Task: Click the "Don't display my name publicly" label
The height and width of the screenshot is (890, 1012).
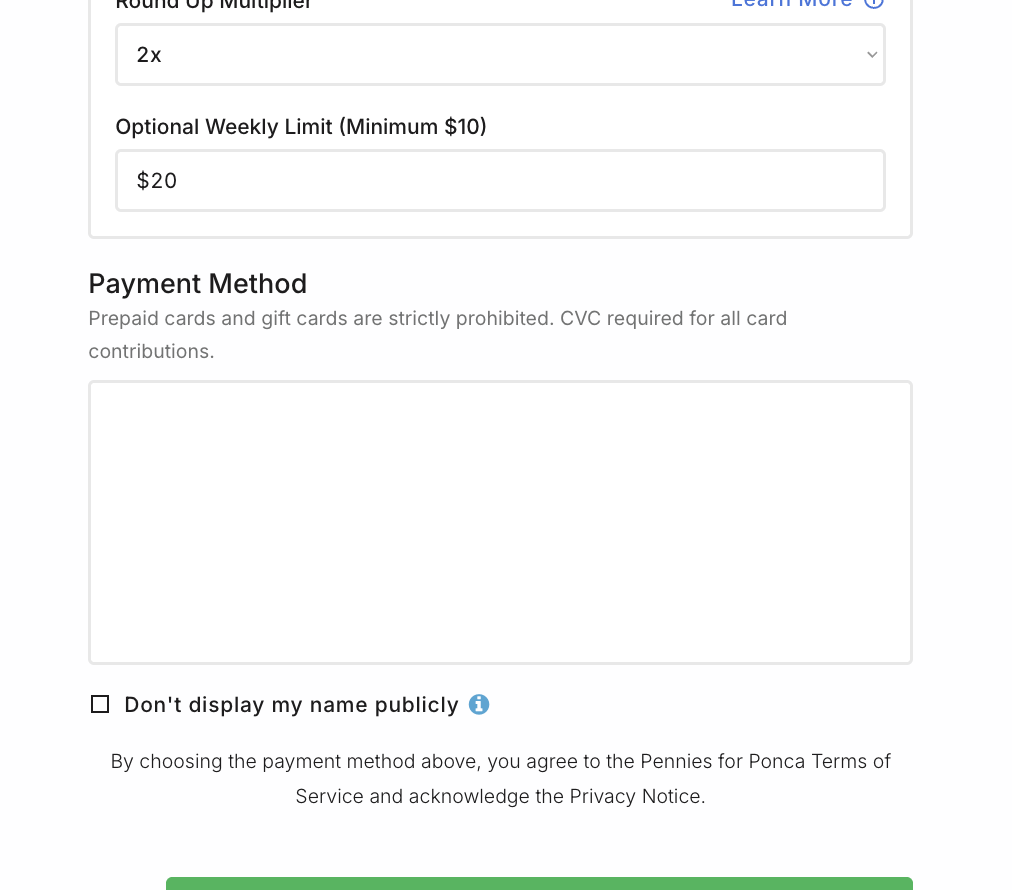Action: point(291,705)
